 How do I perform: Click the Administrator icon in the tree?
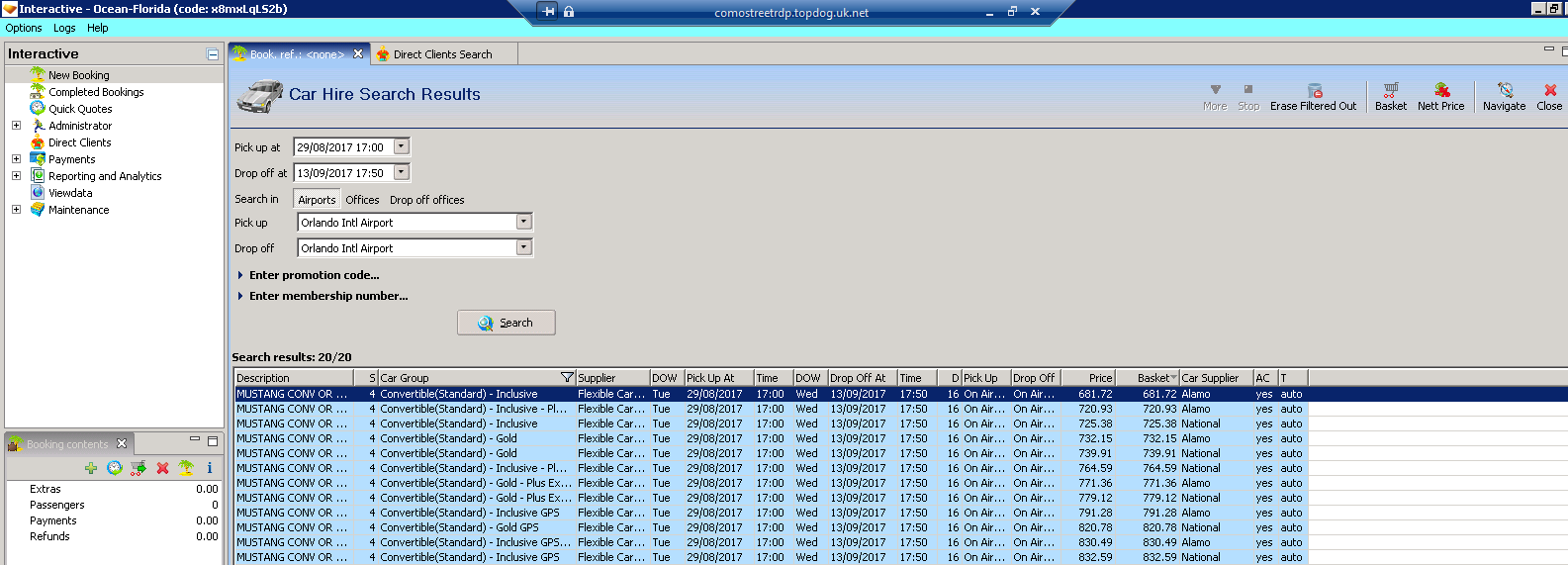point(38,125)
